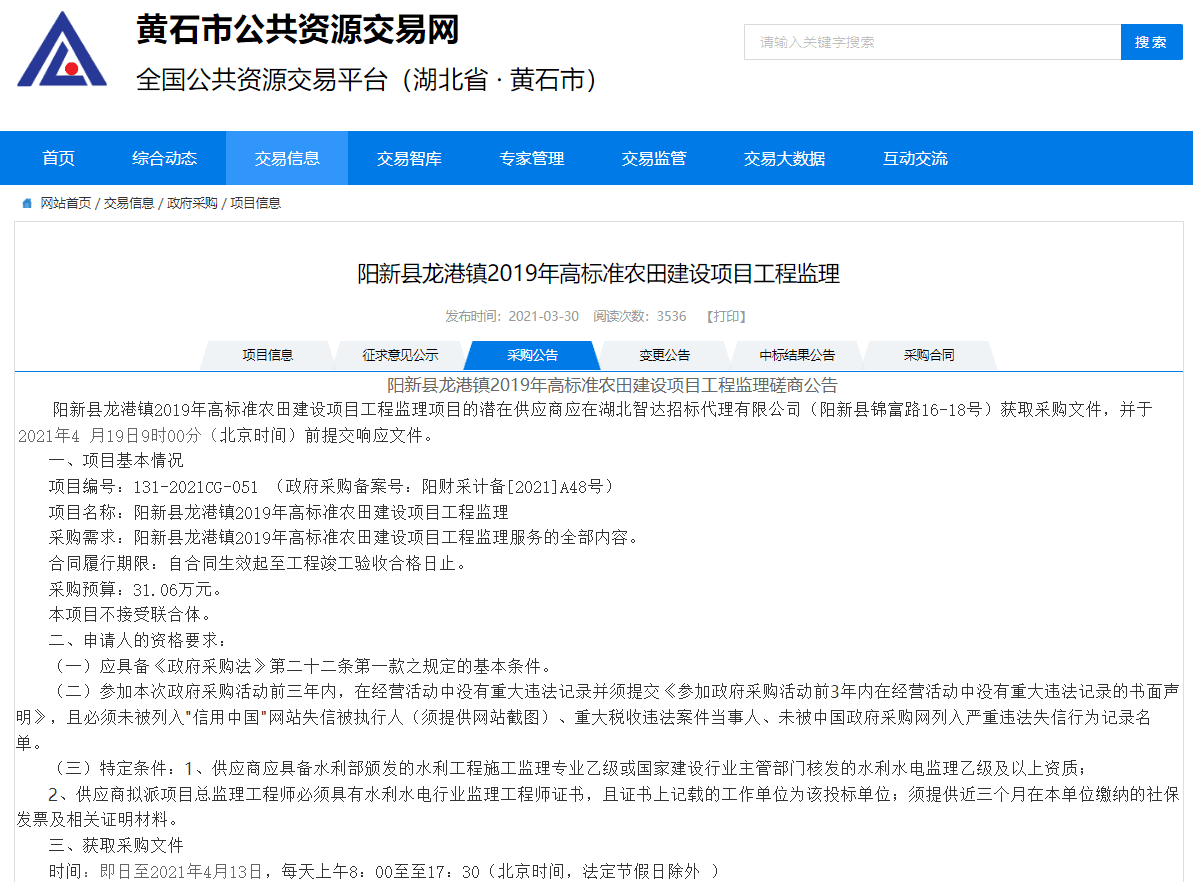This screenshot has height=882, width=1193.
Task: Go to 综合动态 in navigation bar
Action: [164, 158]
